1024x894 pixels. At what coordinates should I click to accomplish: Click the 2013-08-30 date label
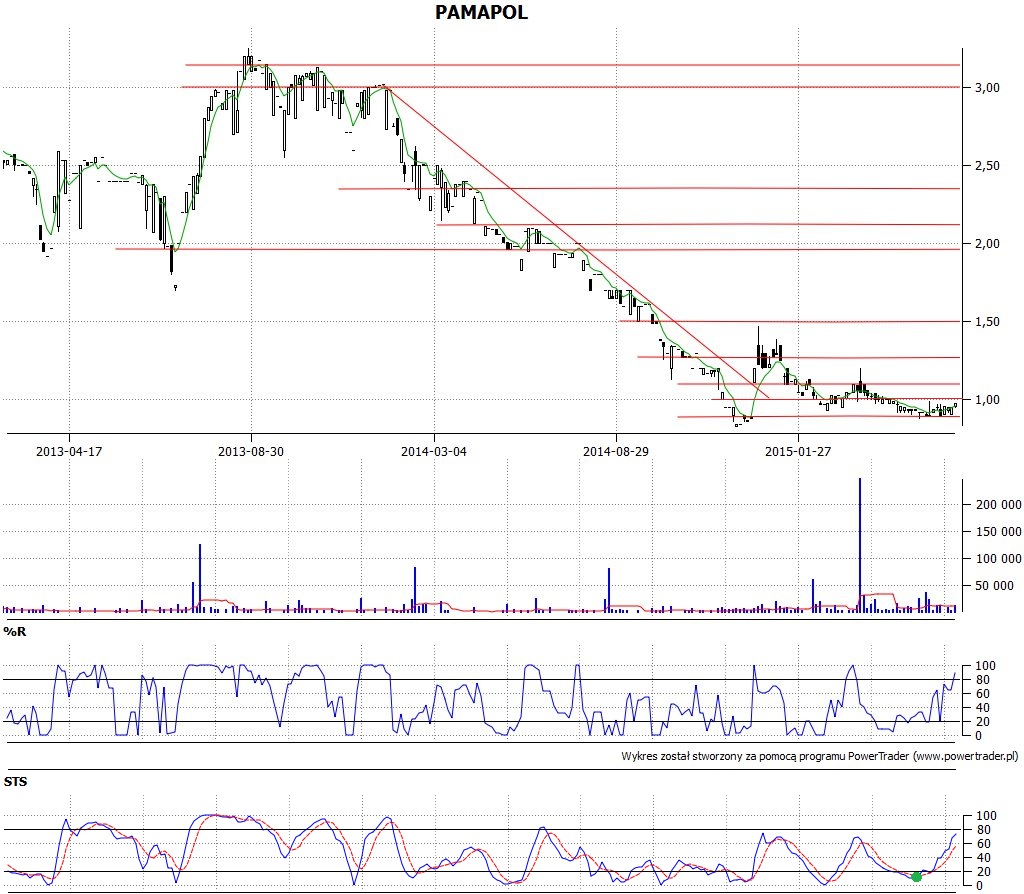[251, 451]
